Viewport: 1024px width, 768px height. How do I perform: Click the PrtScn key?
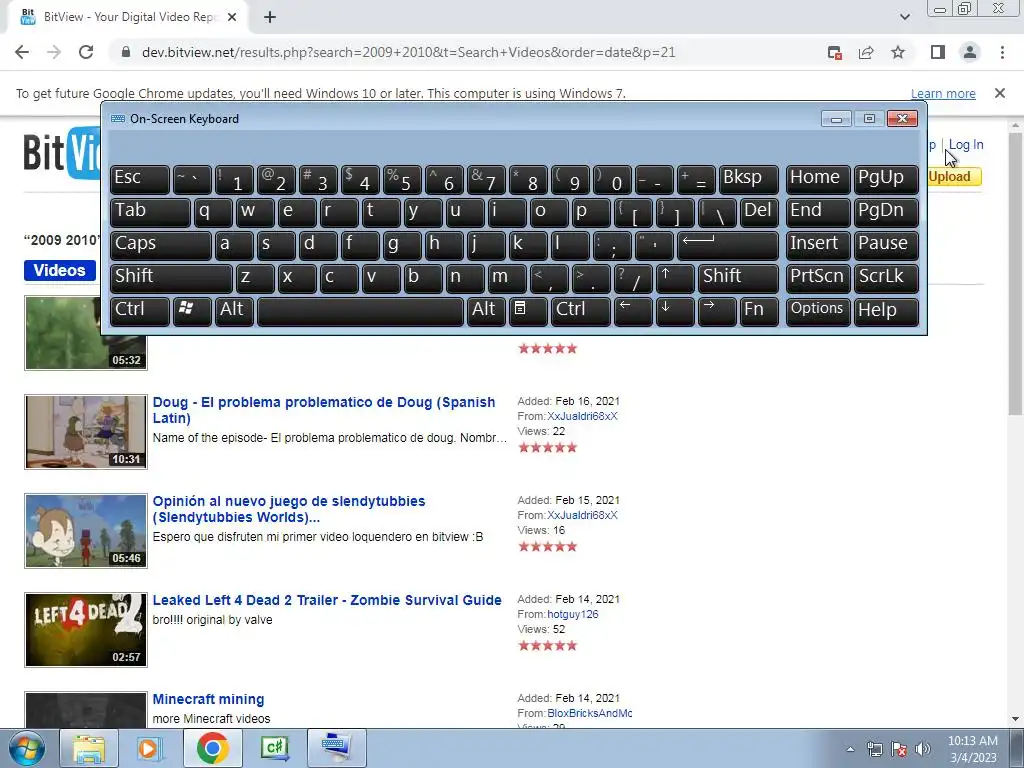click(818, 278)
